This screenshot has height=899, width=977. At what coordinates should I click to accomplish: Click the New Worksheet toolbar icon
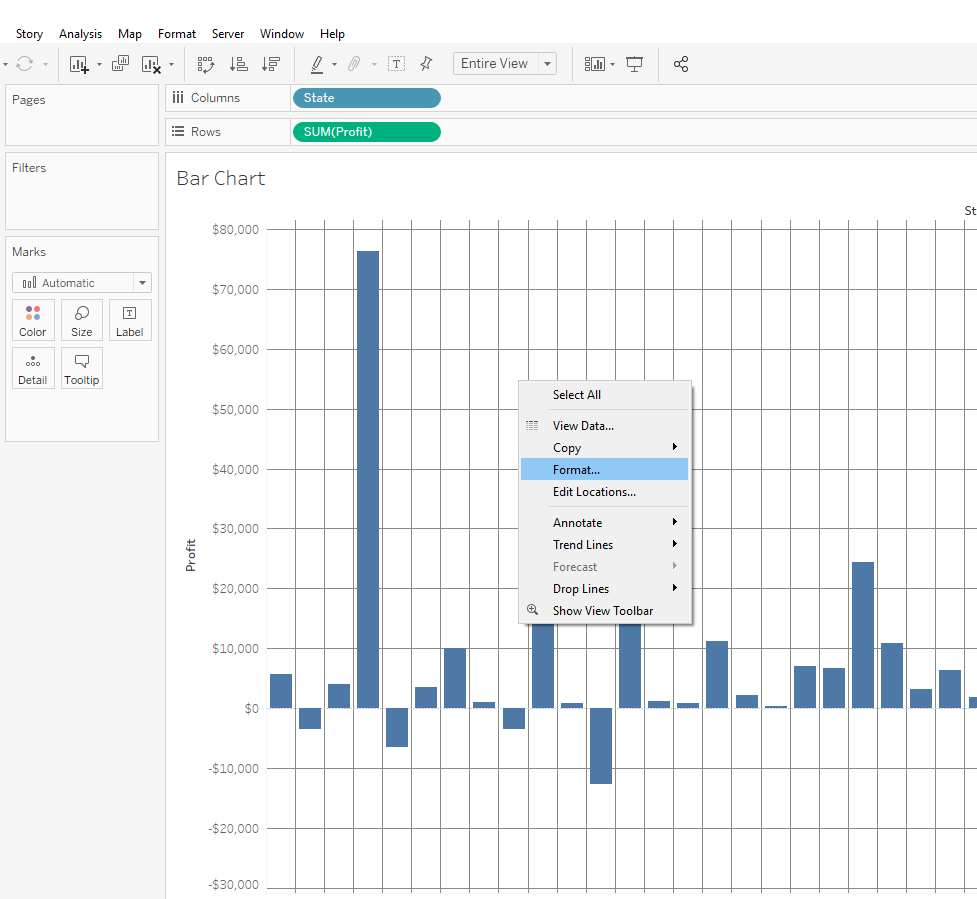click(79, 64)
